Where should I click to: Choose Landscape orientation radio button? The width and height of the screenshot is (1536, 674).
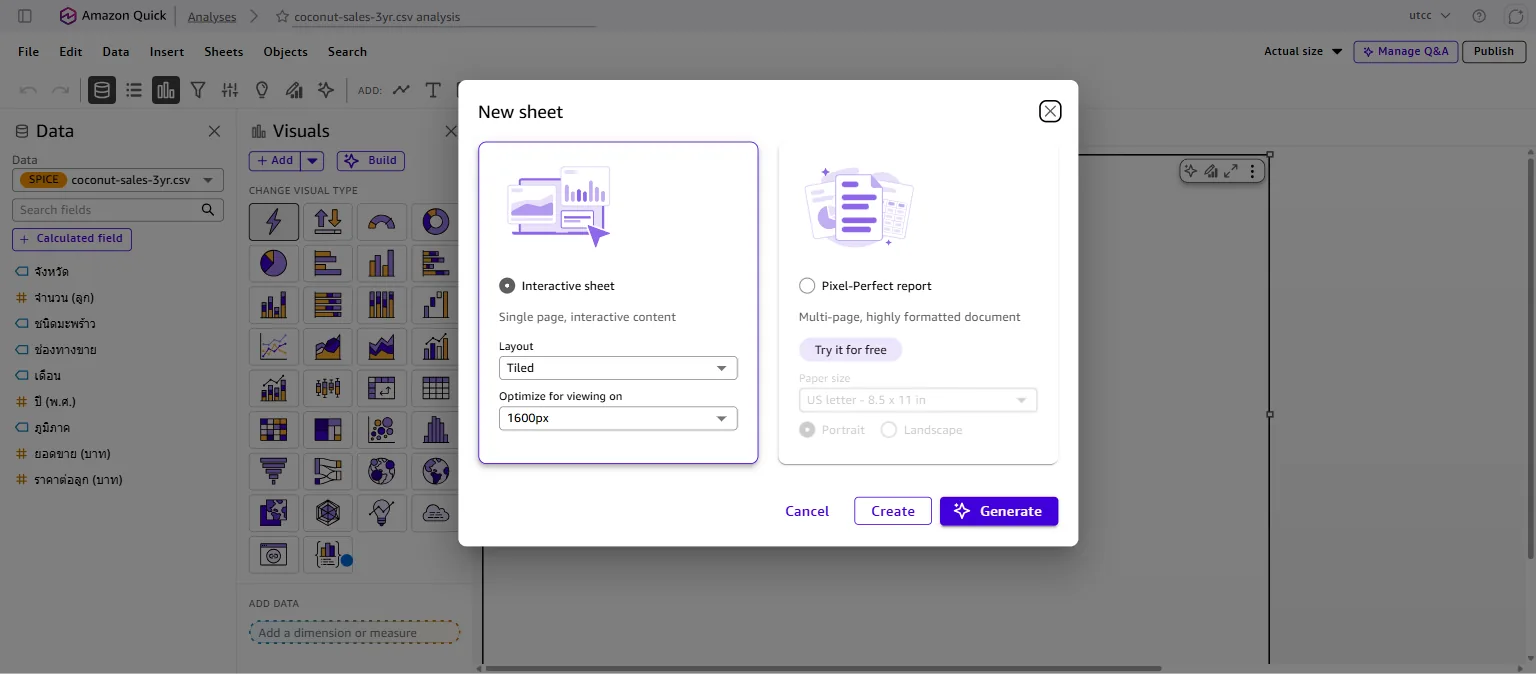pyautogui.click(x=888, y=430)
